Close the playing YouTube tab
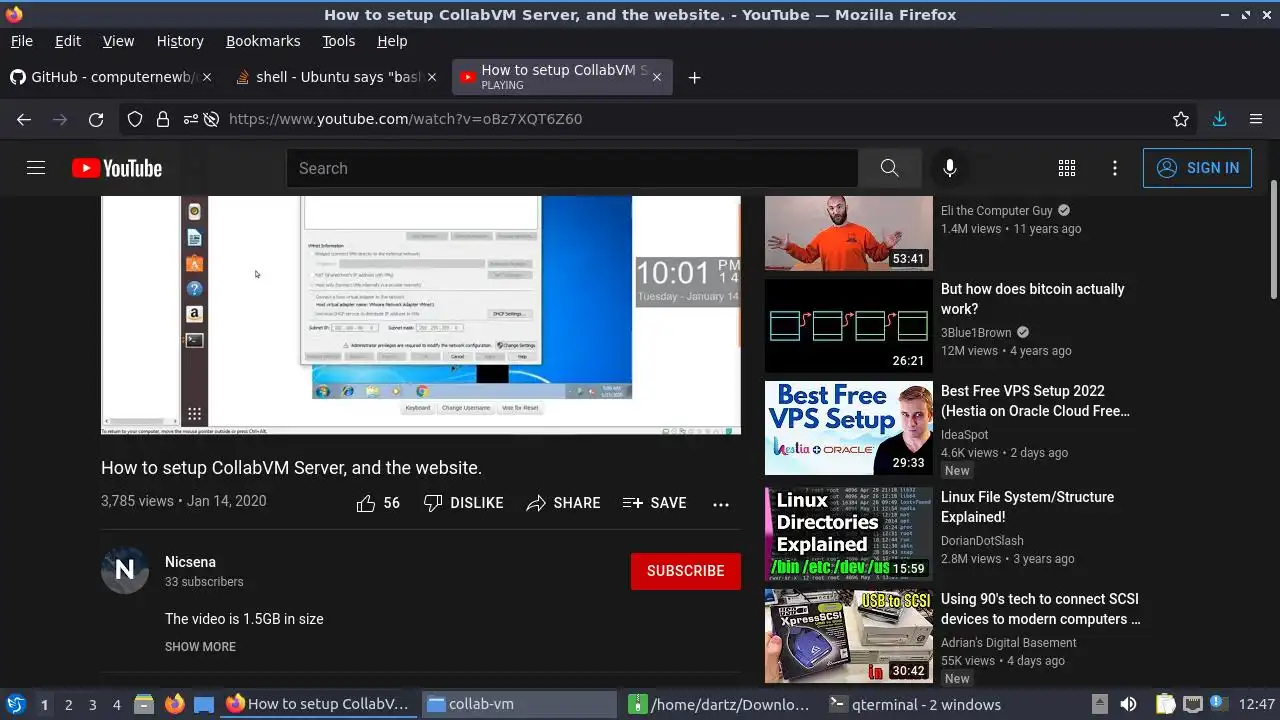 pyautogui.click(x=657, y=77)
